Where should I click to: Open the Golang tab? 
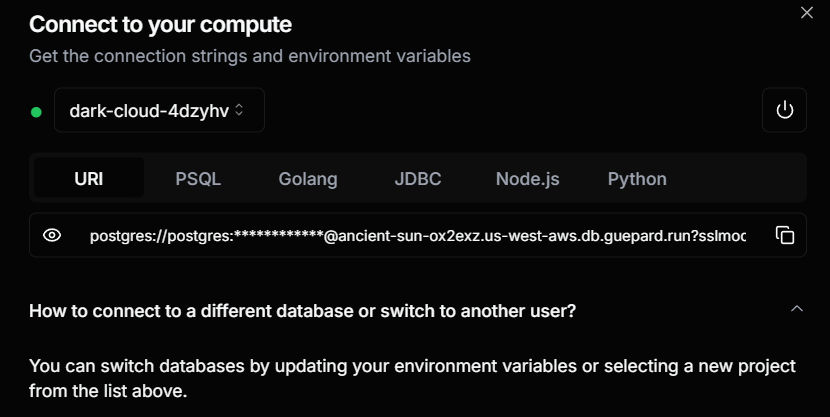click(x=308, y=178)
